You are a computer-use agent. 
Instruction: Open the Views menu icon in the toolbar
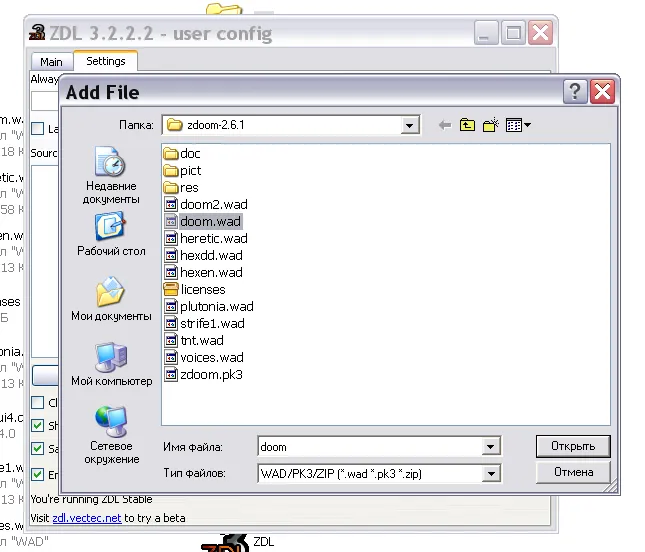coord(518,125)
